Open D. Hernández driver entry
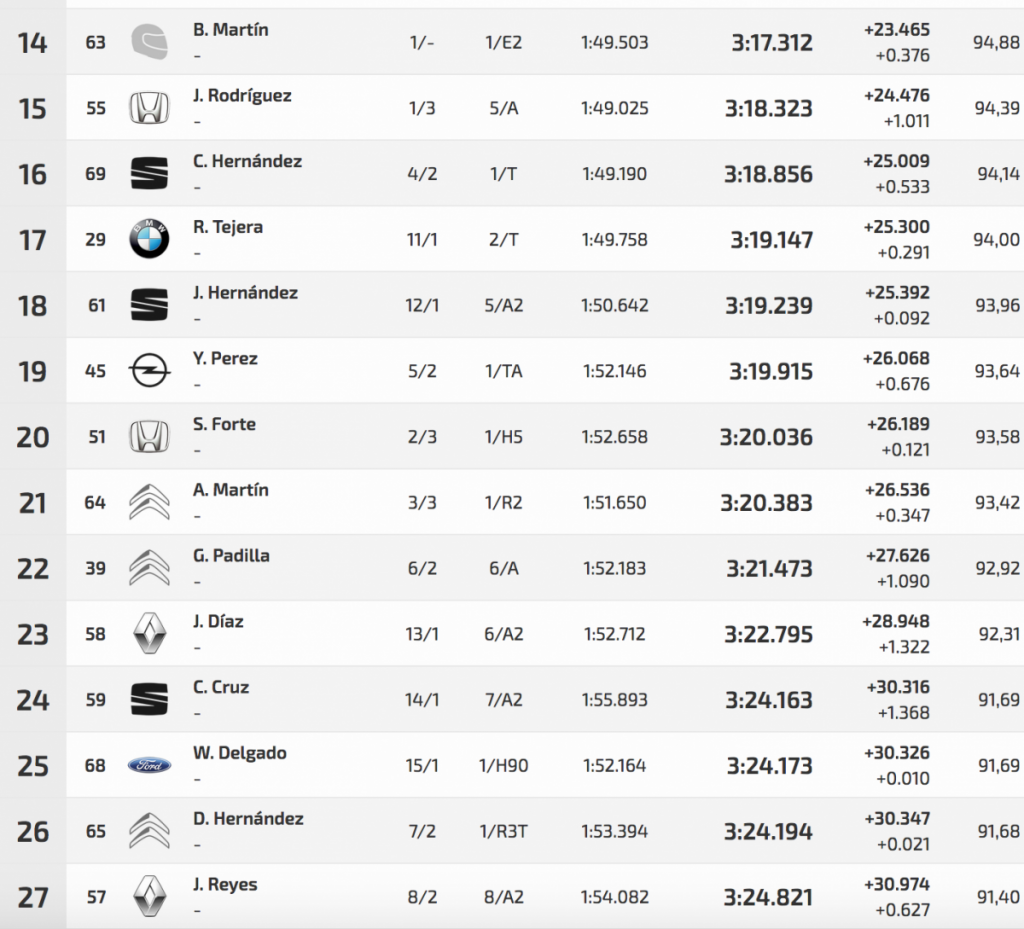1024x929 pixels. click(248, 819)
